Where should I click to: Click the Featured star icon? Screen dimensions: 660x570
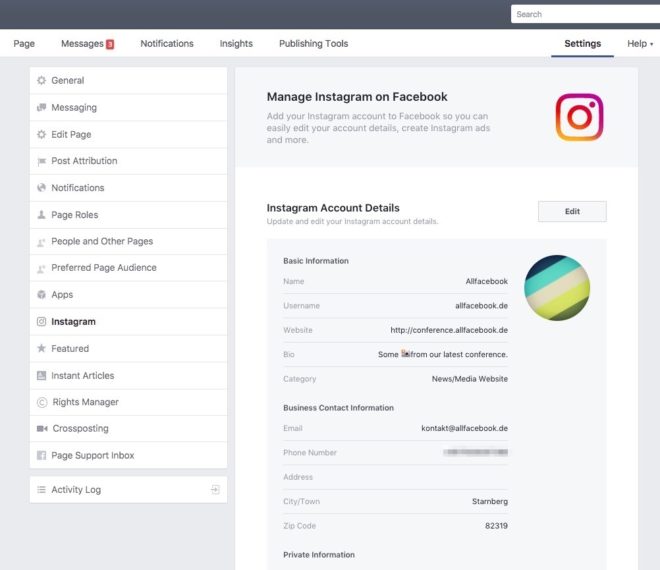pos(41,348)
